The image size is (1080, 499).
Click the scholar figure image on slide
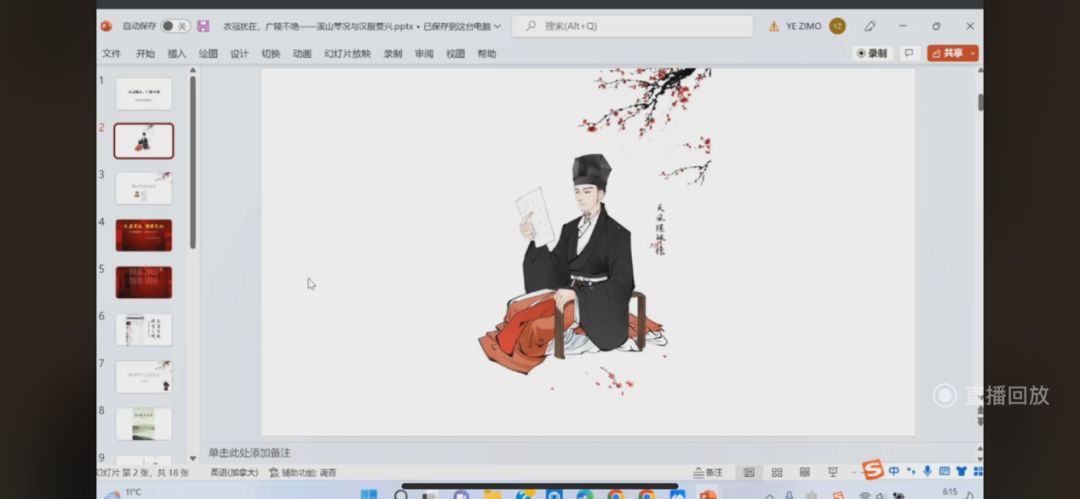point(573,265)
